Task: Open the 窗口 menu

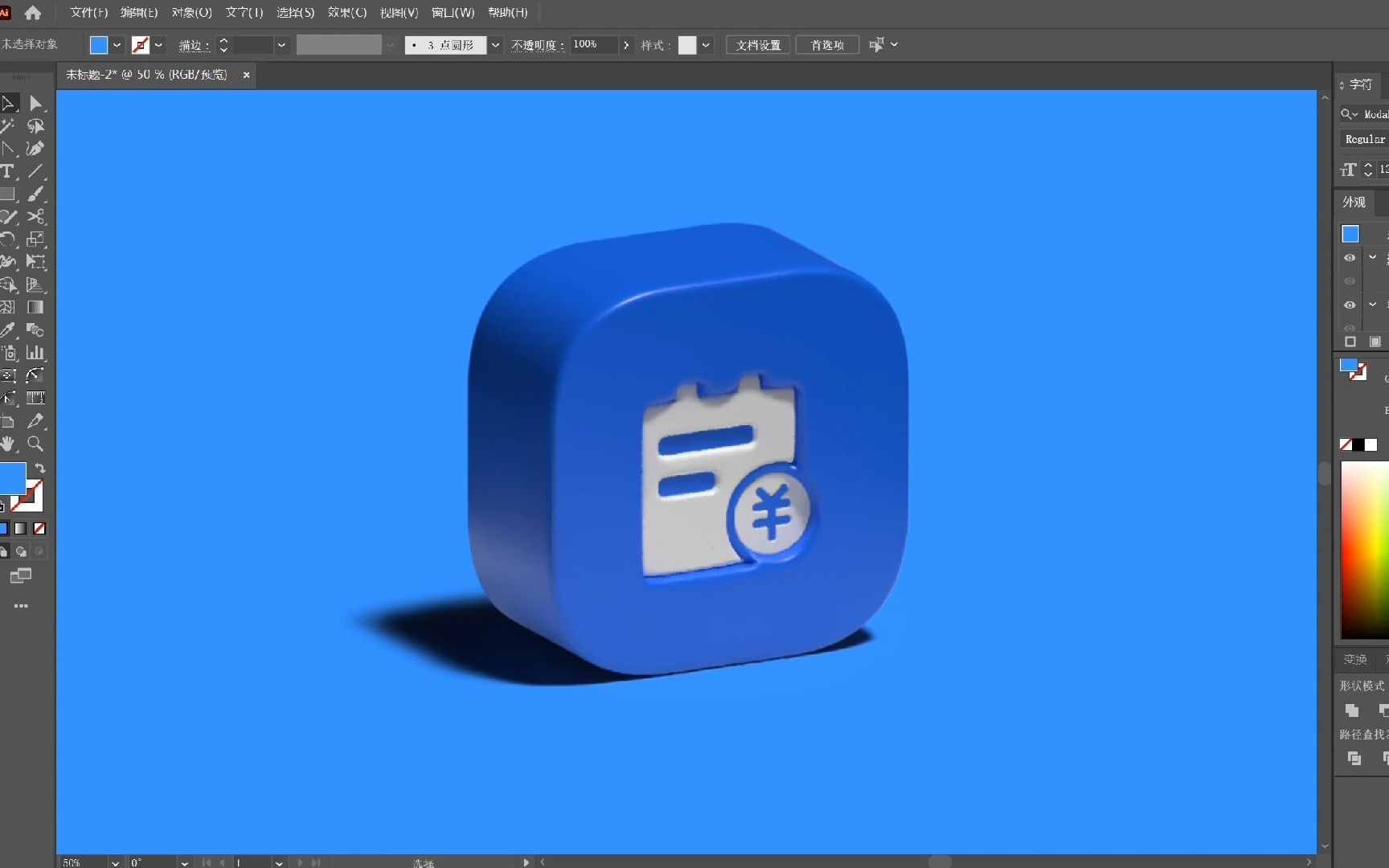Action: click(x=453, y=13)
